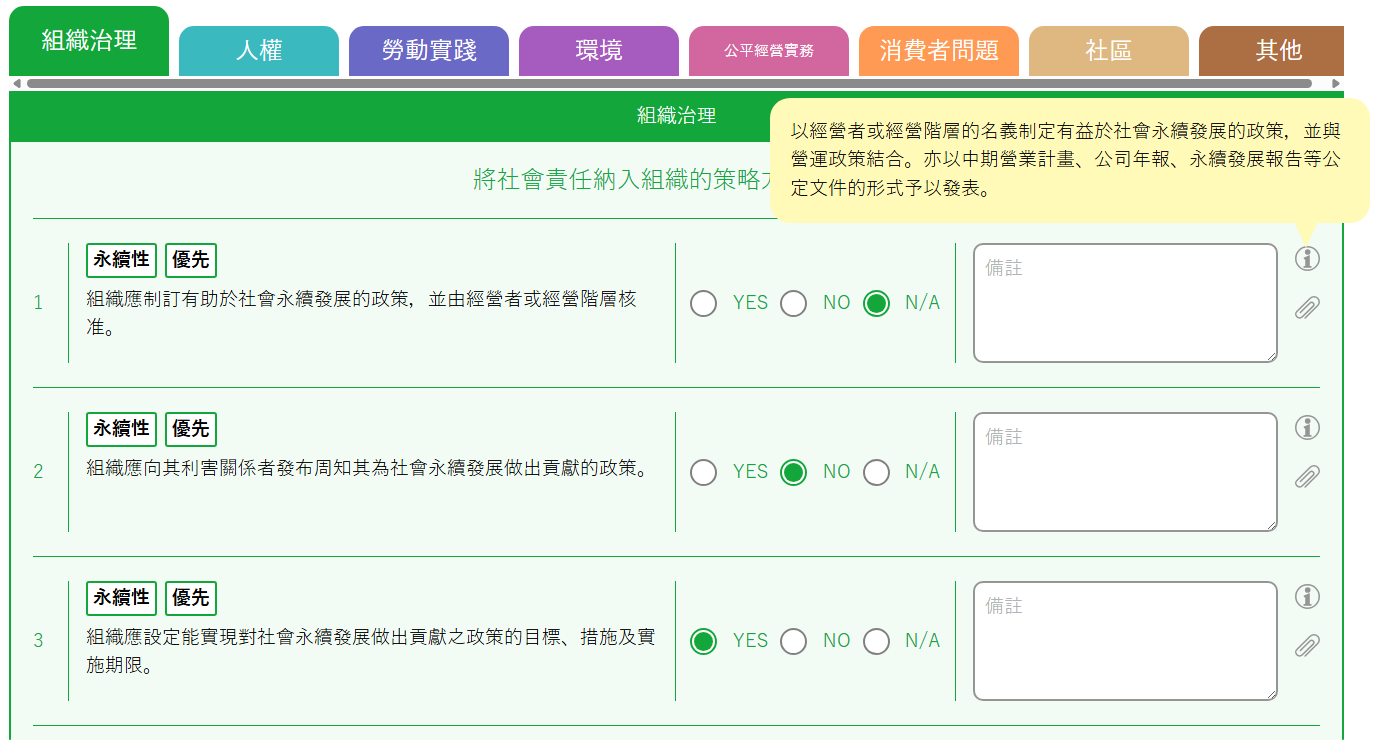1377x740 pixels.
Task: Select NO for question 3
Action: [794, 641]
